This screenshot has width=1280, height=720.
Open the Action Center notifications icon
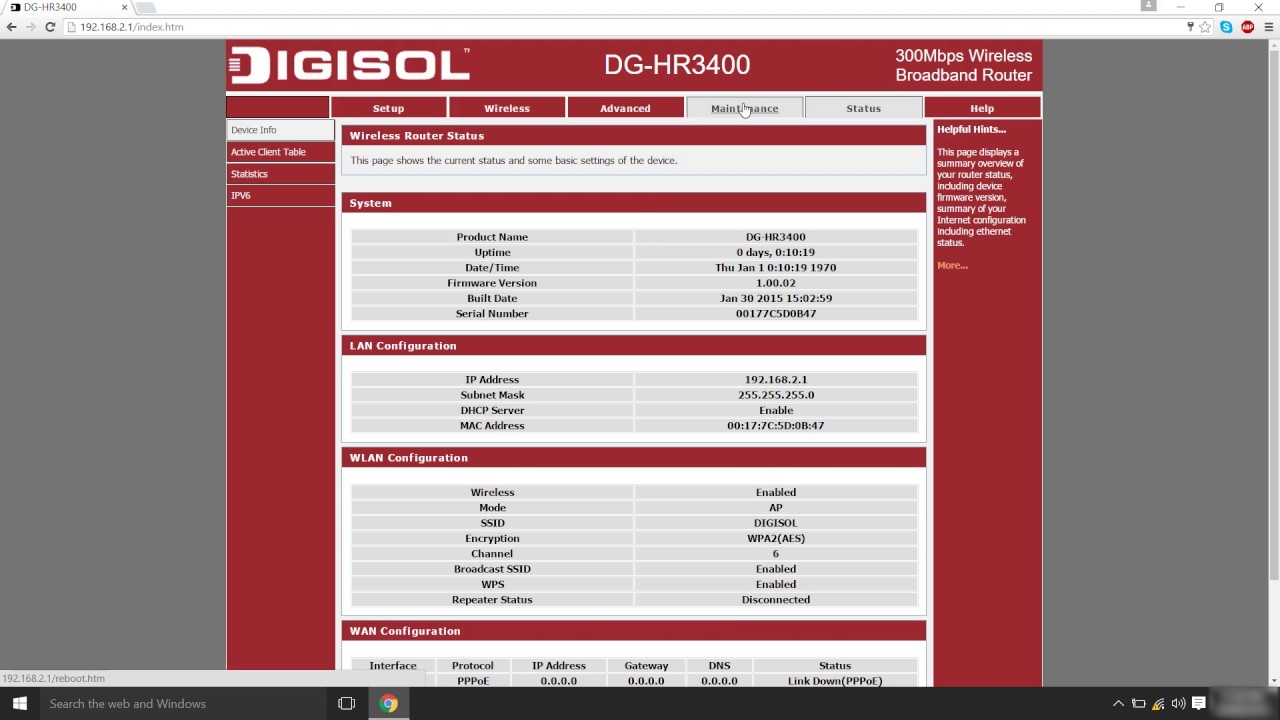[1199, 704]
